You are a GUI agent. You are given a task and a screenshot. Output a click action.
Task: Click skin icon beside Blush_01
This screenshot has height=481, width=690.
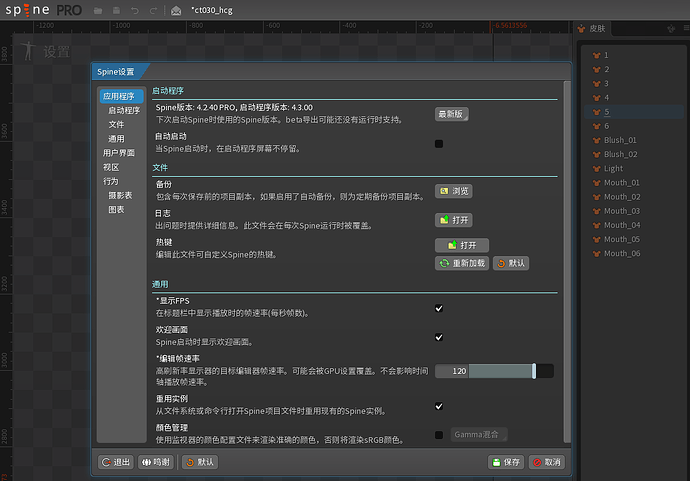point(597,140)
